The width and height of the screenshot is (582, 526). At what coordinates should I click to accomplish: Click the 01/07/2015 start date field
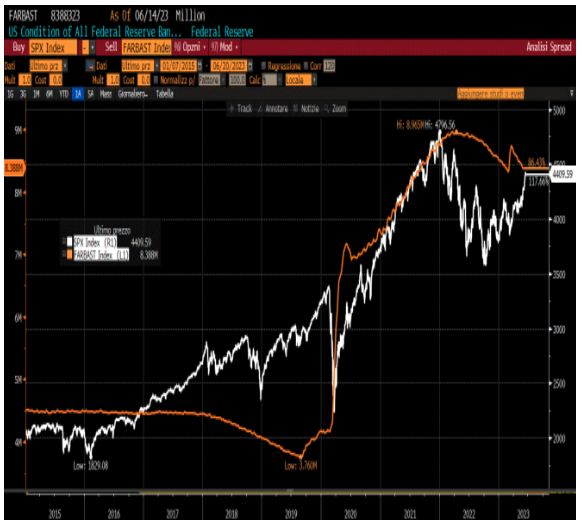179,66
